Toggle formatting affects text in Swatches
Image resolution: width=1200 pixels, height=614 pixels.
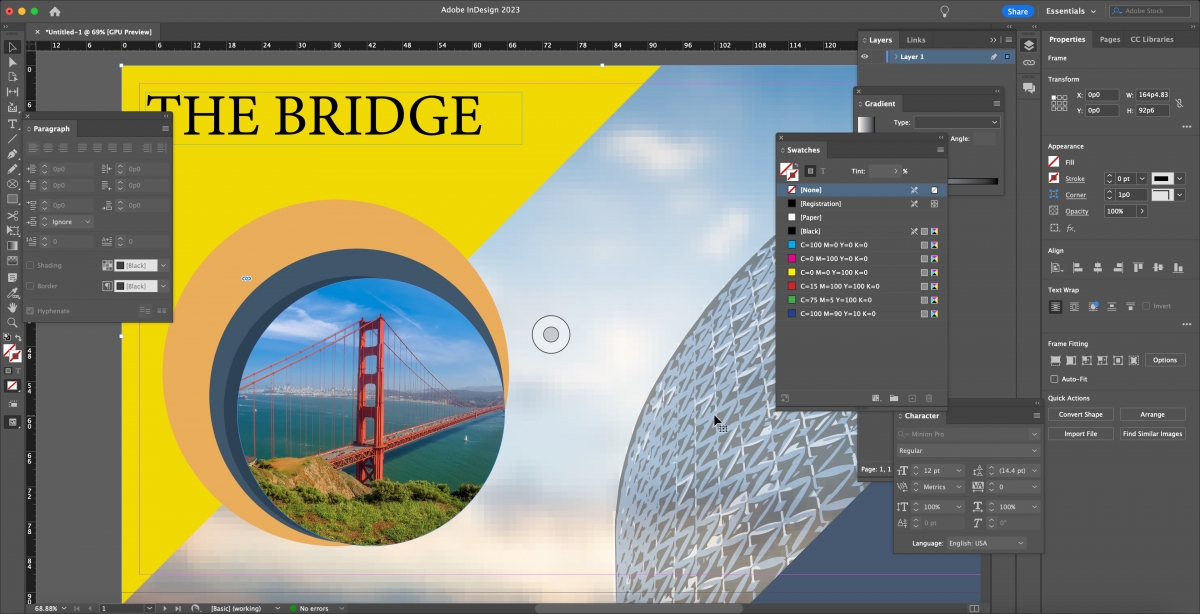point(823,171)
